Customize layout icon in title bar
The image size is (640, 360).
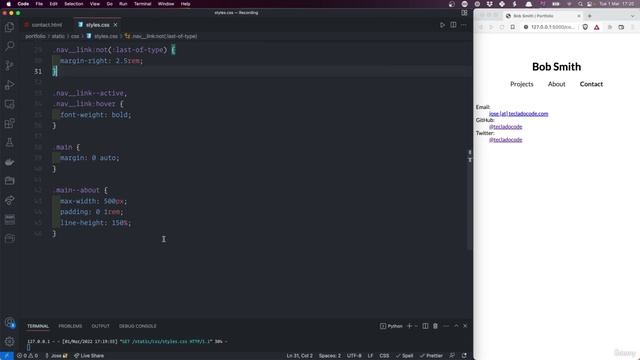coord(464,13)
